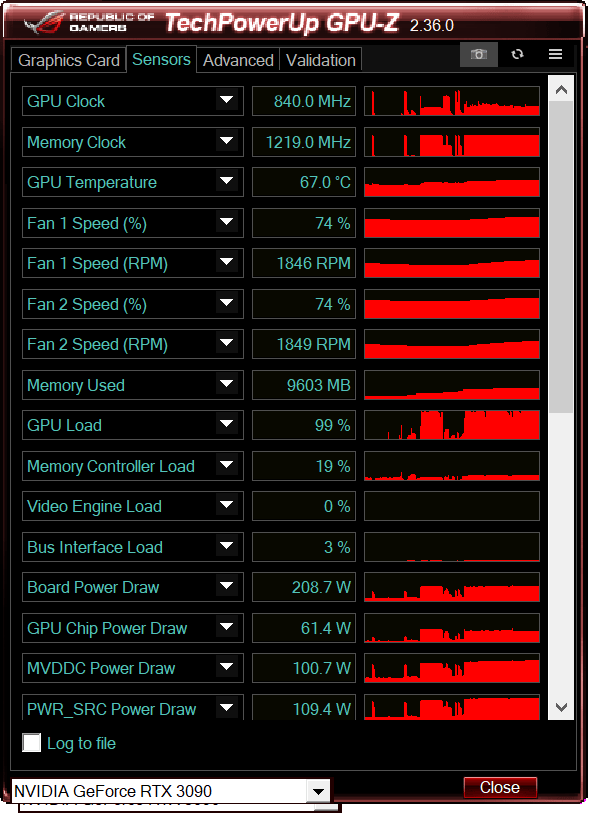
Task: Click the 61.4 W value
Action: click(x=304, y=628)
